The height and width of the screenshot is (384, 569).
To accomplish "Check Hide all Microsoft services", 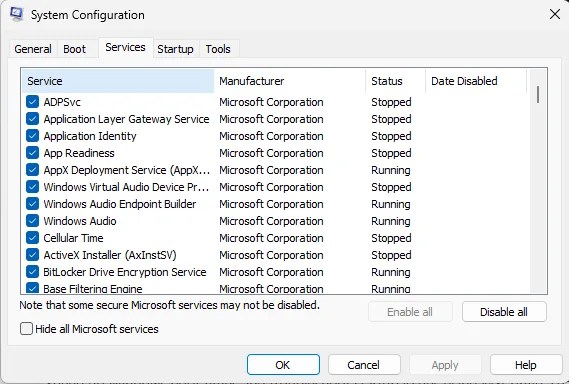I will [26, 329].
